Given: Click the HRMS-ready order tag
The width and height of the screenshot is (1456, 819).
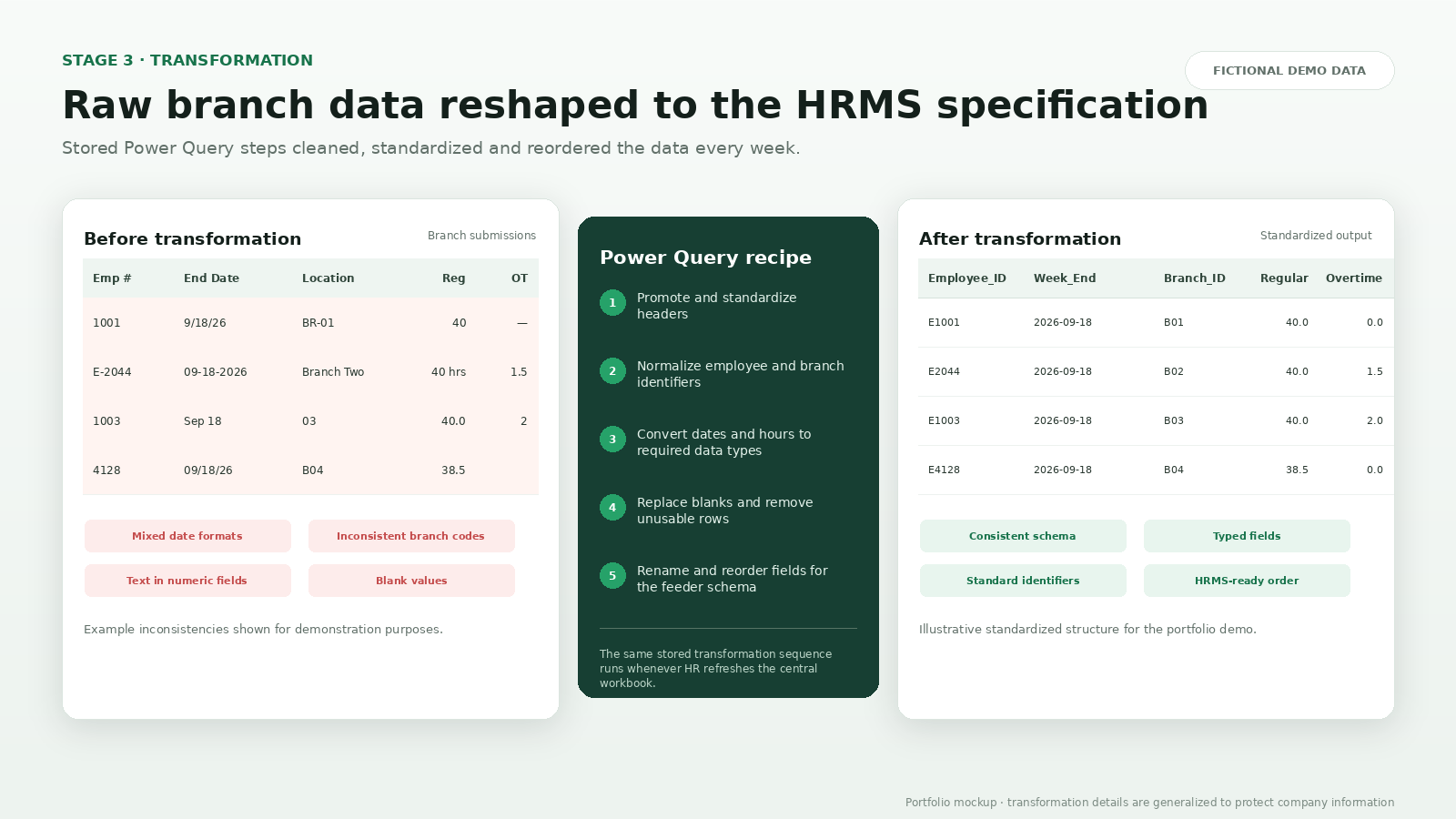Looking at the screenshot, I should pyautogui.click(x=1247, y=581).
